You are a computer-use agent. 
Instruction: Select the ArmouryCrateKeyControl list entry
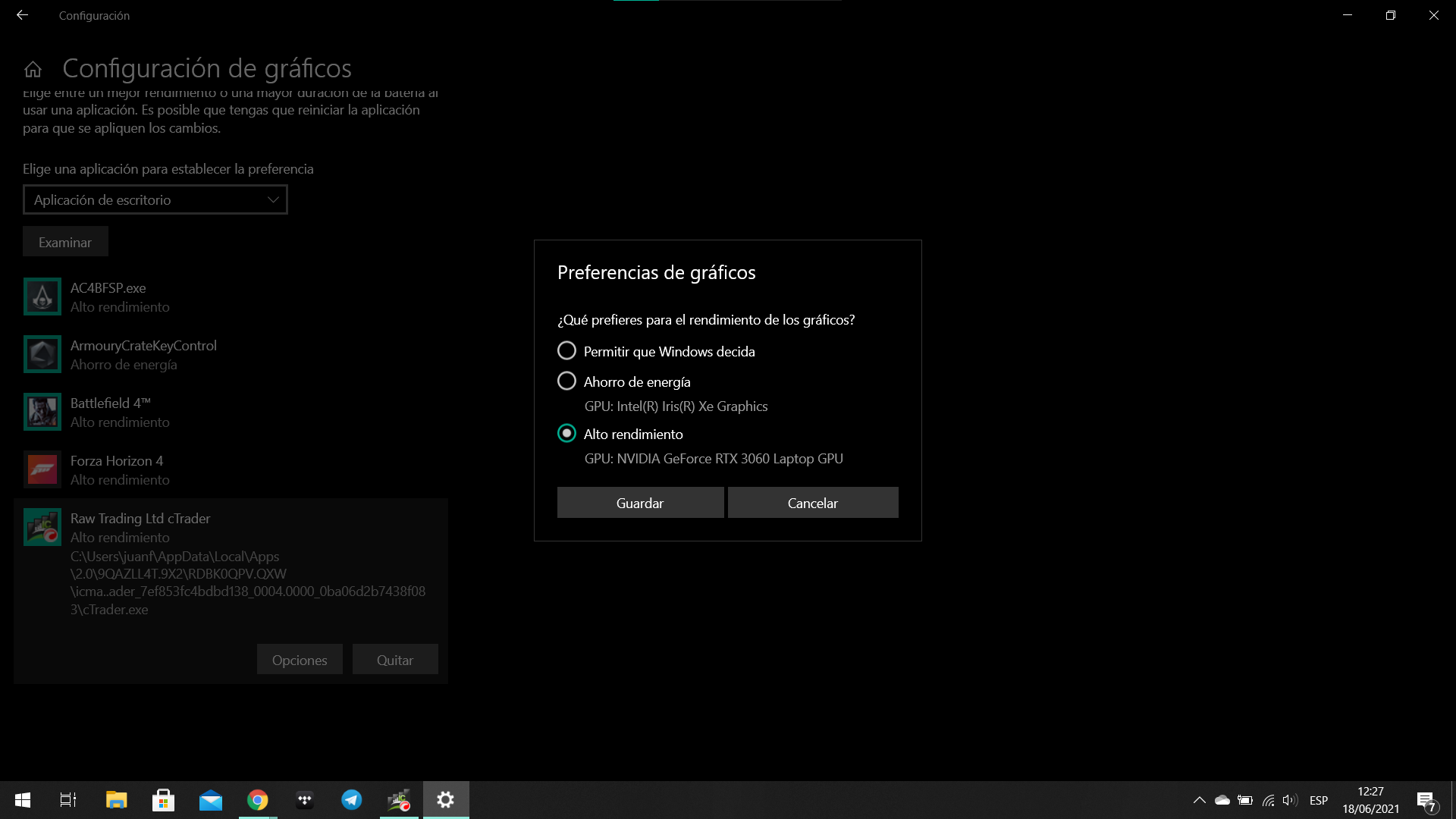tap(231, 355)
